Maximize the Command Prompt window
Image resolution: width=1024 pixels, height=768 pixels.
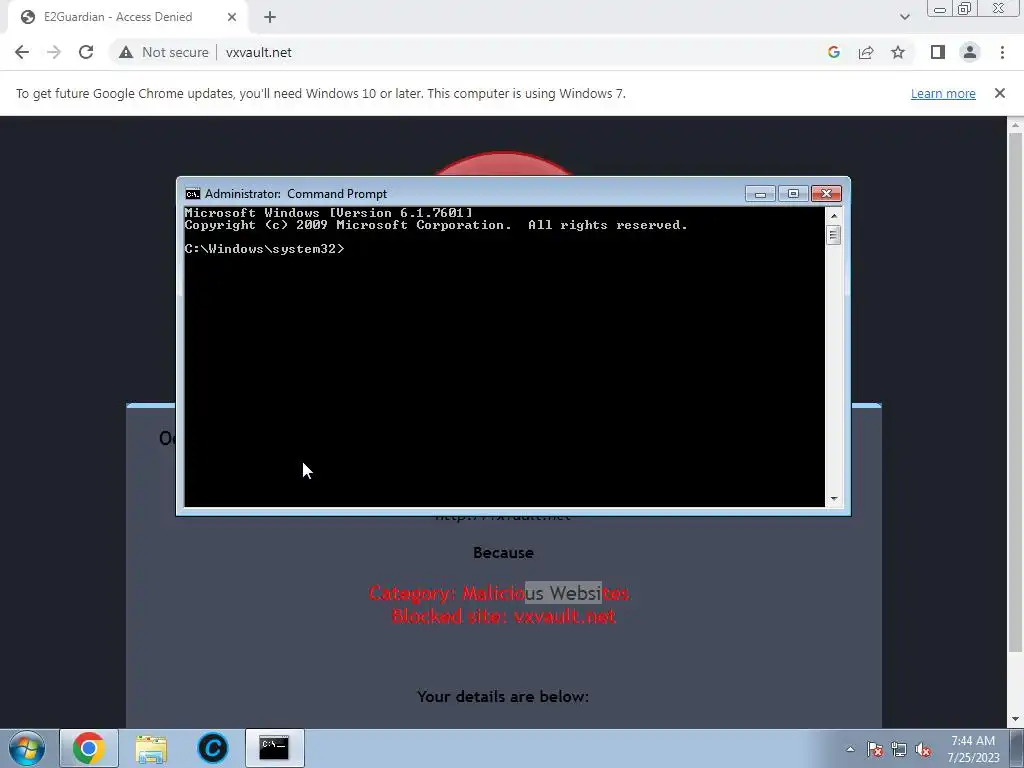coord(793,194)
